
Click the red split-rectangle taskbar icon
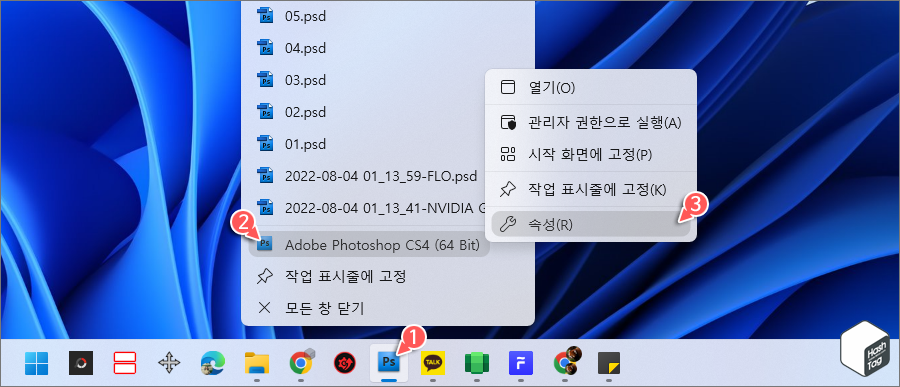point(125,363)
